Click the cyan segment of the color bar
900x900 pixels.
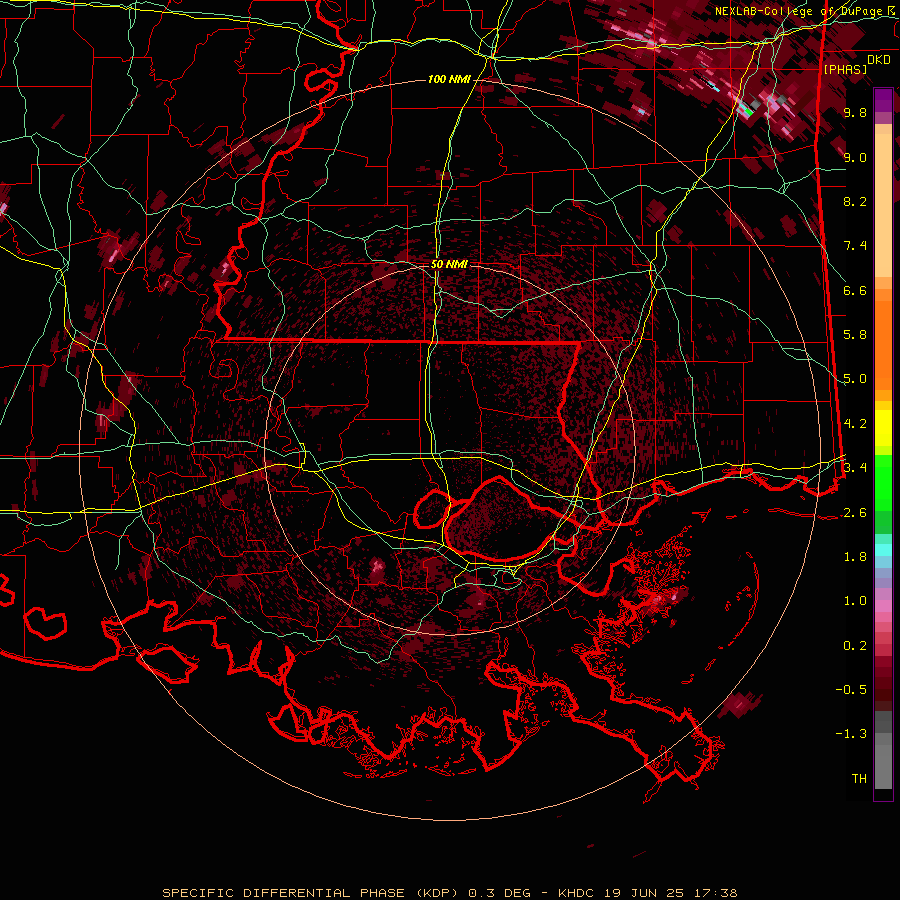[883, 549]
